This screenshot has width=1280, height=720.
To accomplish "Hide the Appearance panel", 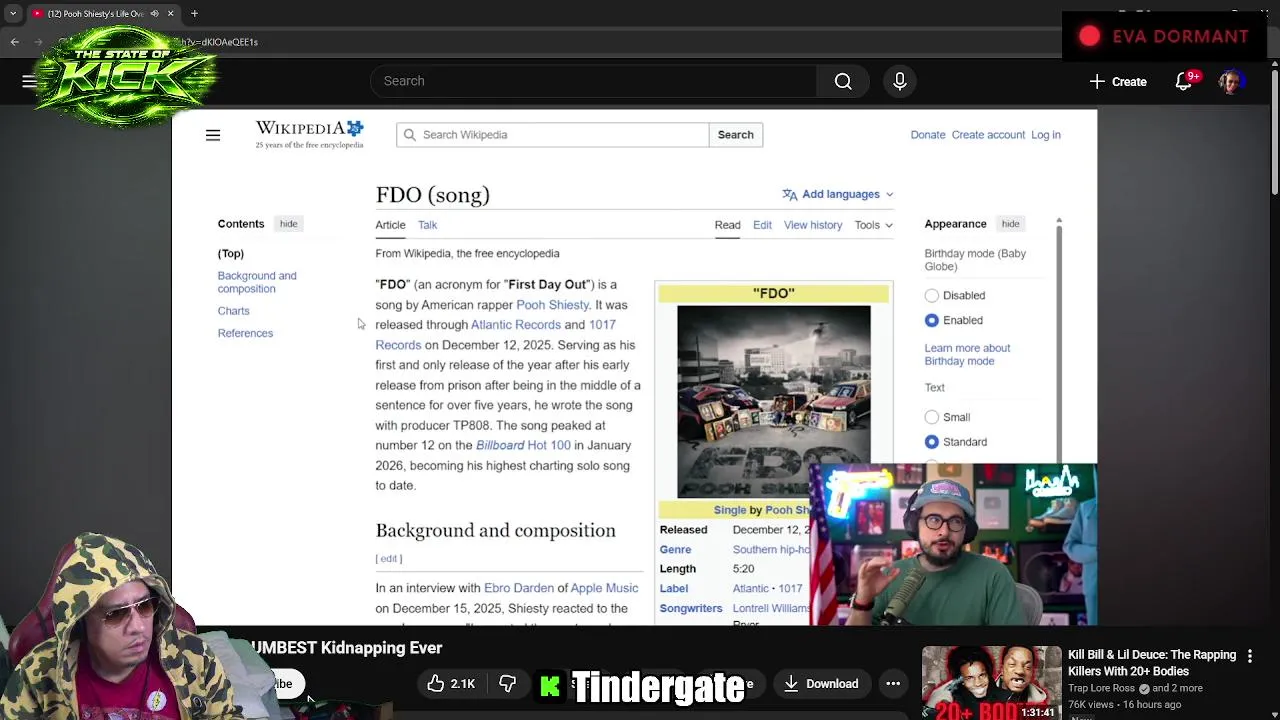I will coord(1010,224).
